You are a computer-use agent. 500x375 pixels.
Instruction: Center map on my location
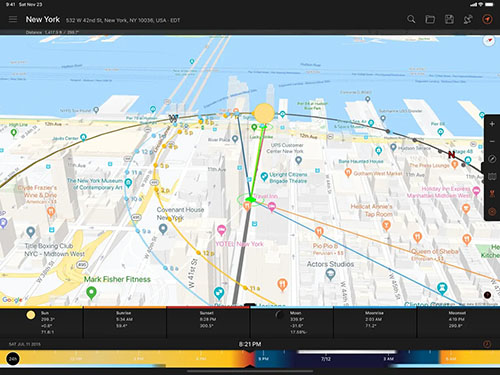pos(487,19)
